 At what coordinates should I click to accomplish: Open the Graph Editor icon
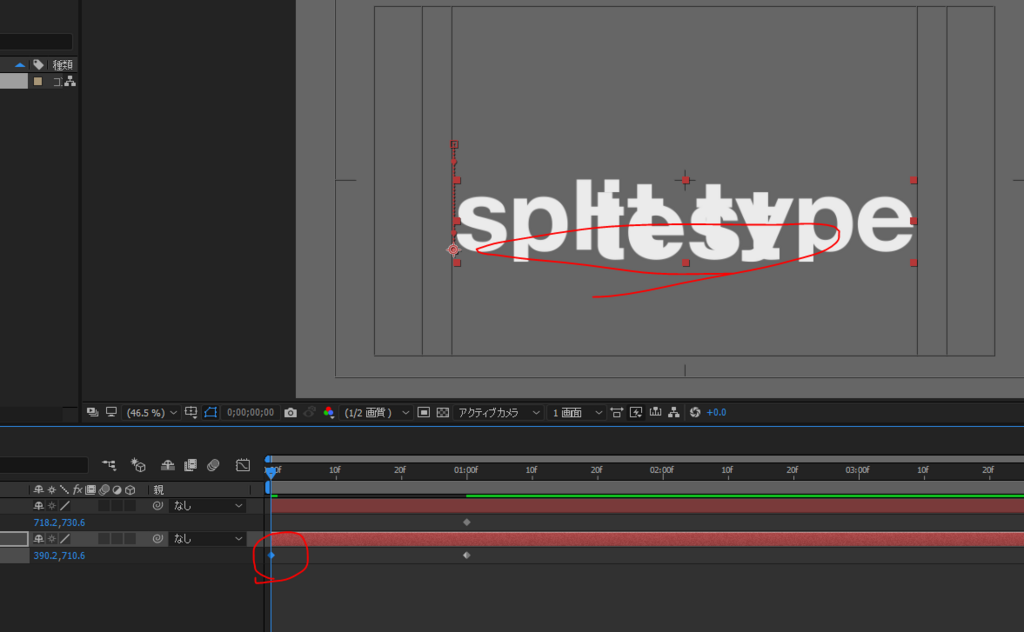tap(243, 465)
